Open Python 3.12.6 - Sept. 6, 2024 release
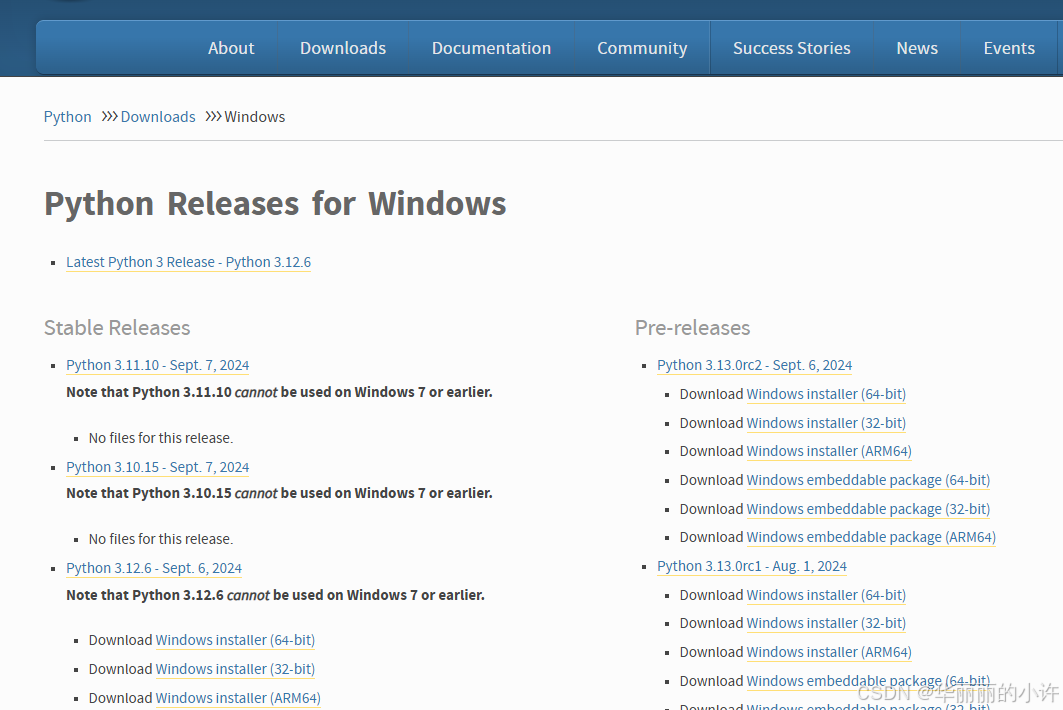Image resolution: width=1063 pixels, height=710 pixels. [x=154, y=568]
